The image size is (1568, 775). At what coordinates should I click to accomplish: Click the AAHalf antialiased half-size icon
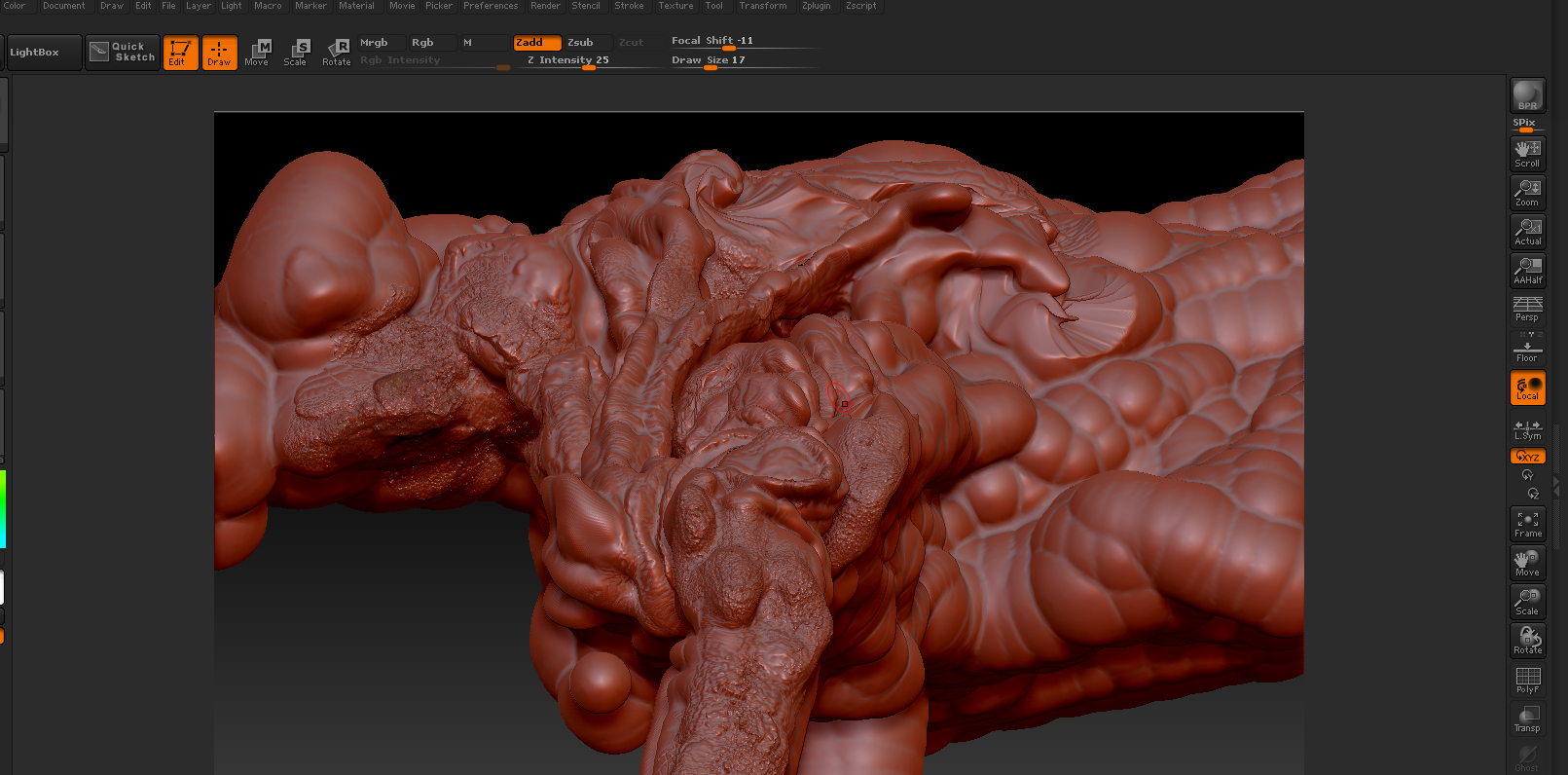pyautogui.click(x=1527, y=271)
